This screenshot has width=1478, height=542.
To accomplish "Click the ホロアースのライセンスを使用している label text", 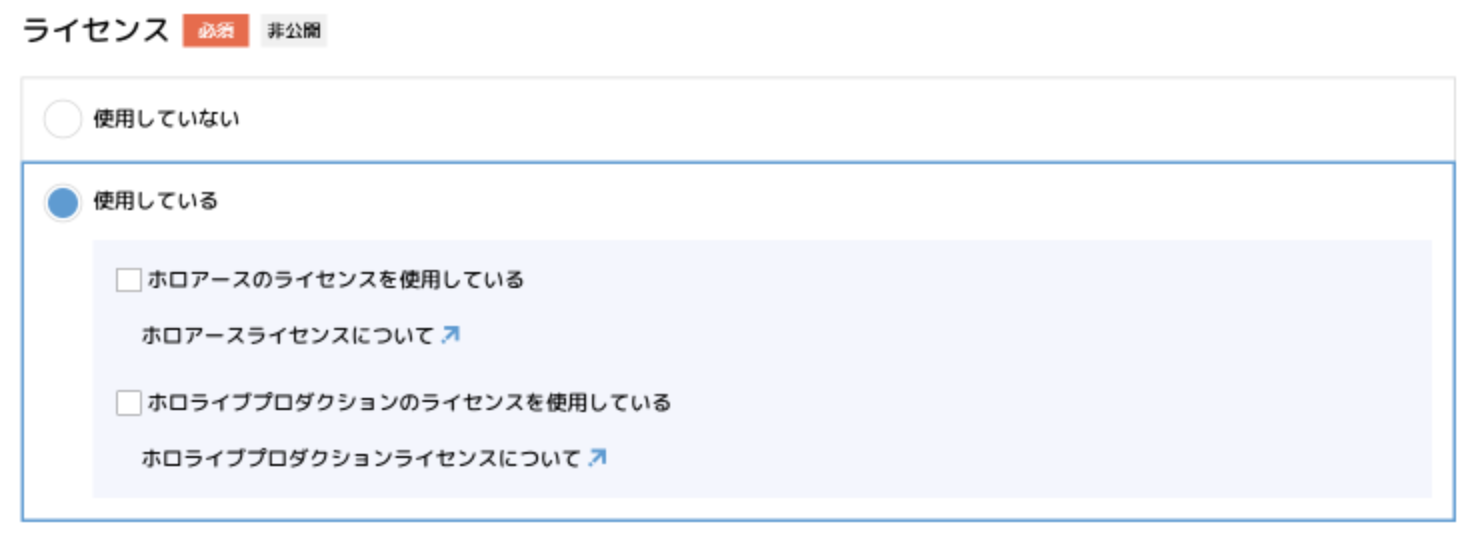I will pyautogui.click(x=336, y=280).
